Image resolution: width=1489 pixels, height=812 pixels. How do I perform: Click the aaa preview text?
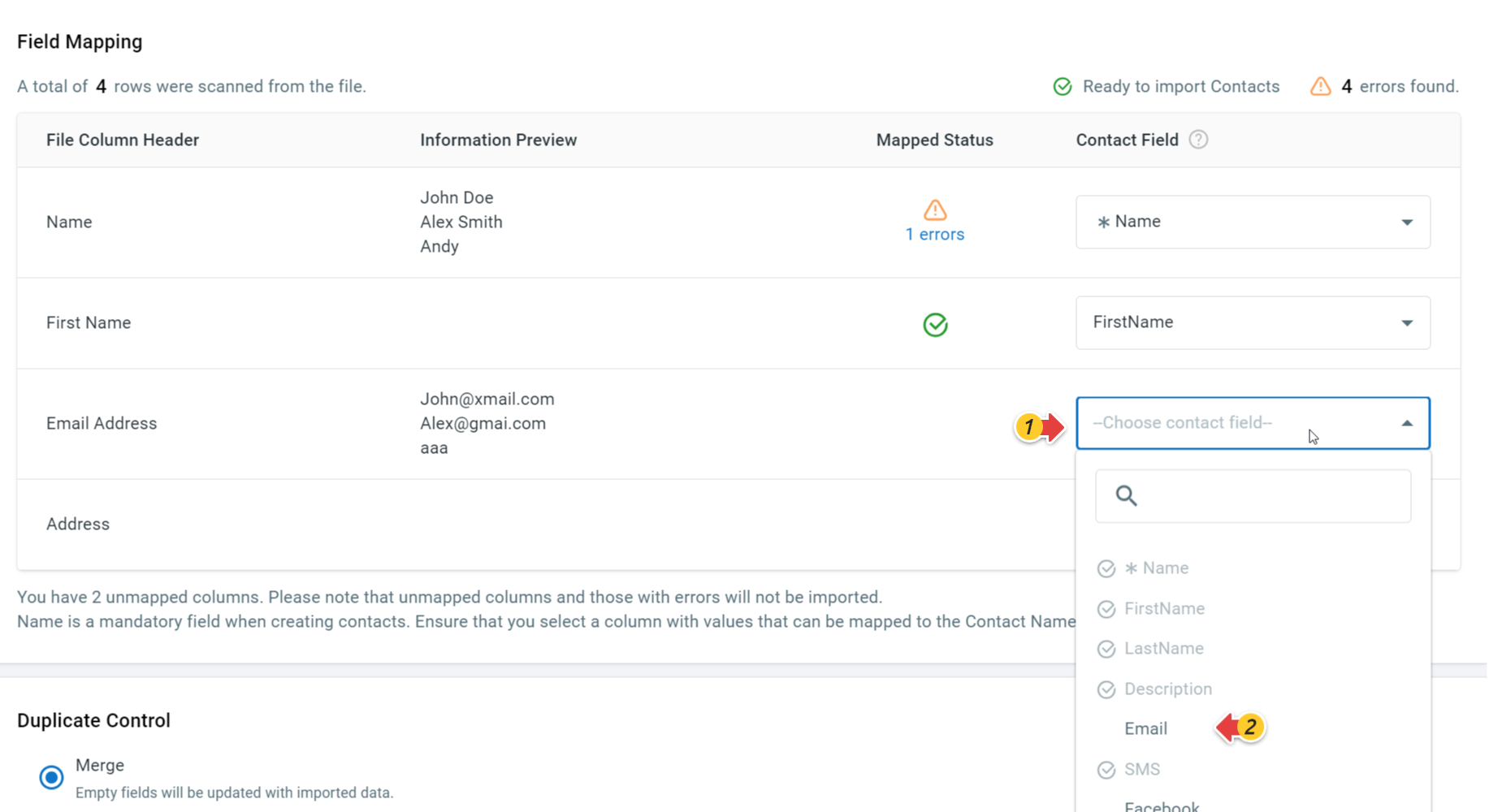[434, 447]
